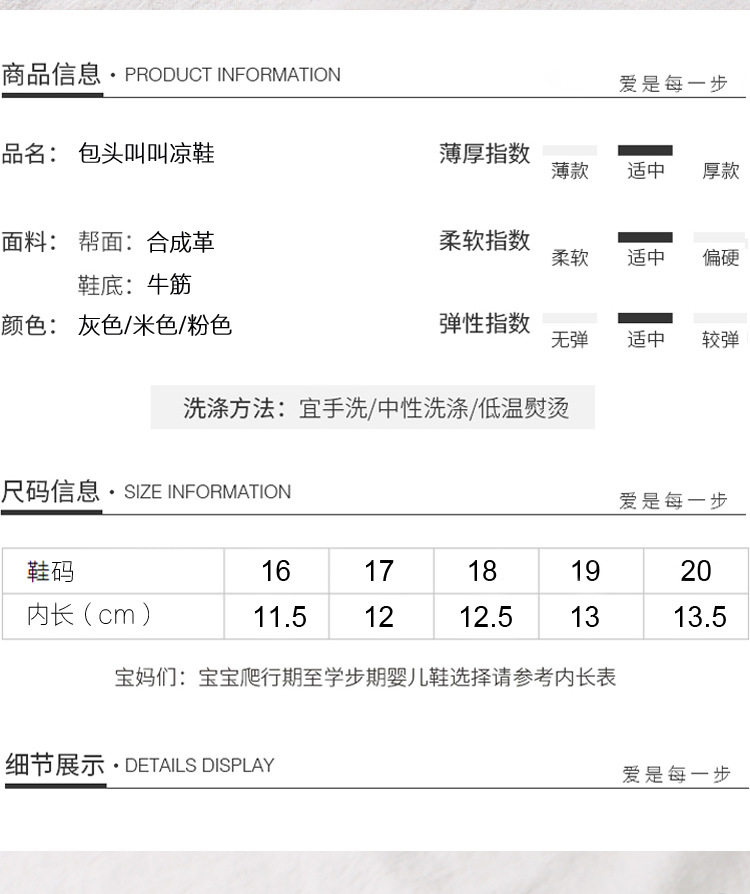This screenshot has width=750, height=894.
Task: Select product name 包头叫叫凉鞋
Action: click(146, 153)
